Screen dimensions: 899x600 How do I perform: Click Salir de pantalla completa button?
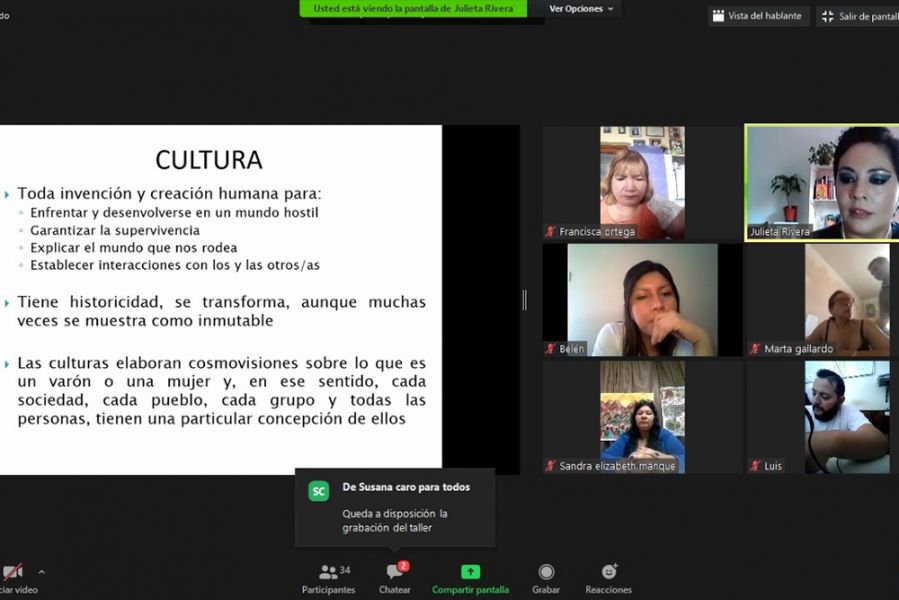[x=858, y=17]
